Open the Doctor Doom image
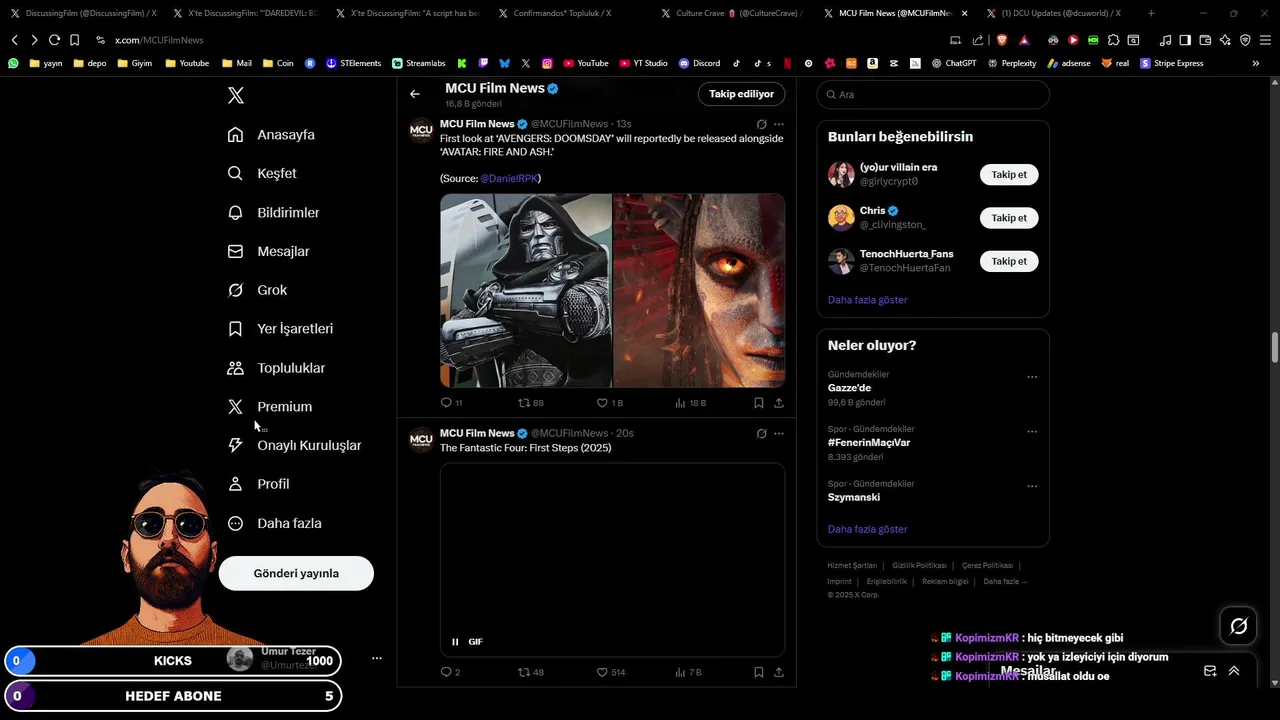This screenshot has height=720, width=1280. [526, 291]
